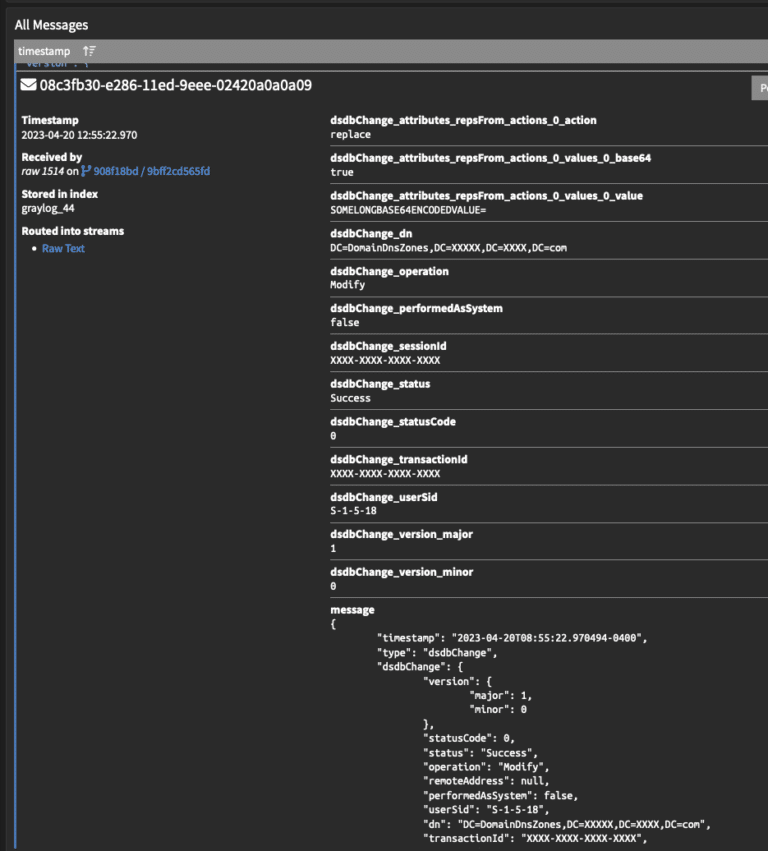Select the Success value of dsdbChange_status
The width and height of the screenshot is (768, 851).
pos(346,397)
